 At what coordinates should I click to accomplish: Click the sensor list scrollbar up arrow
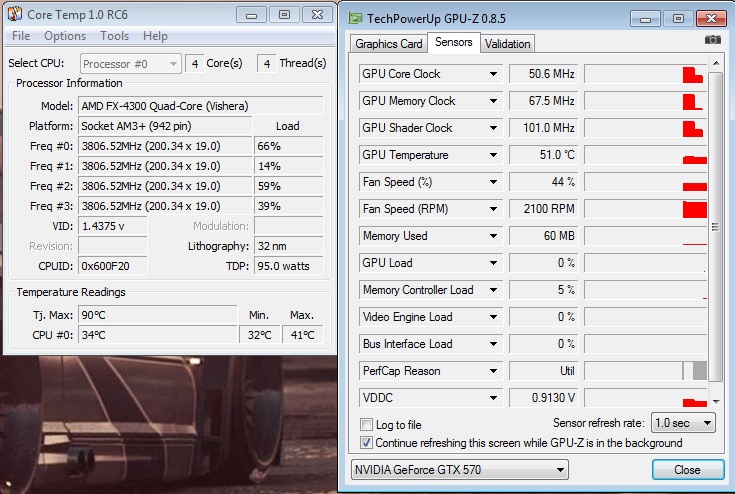click(x=715, y=63)
